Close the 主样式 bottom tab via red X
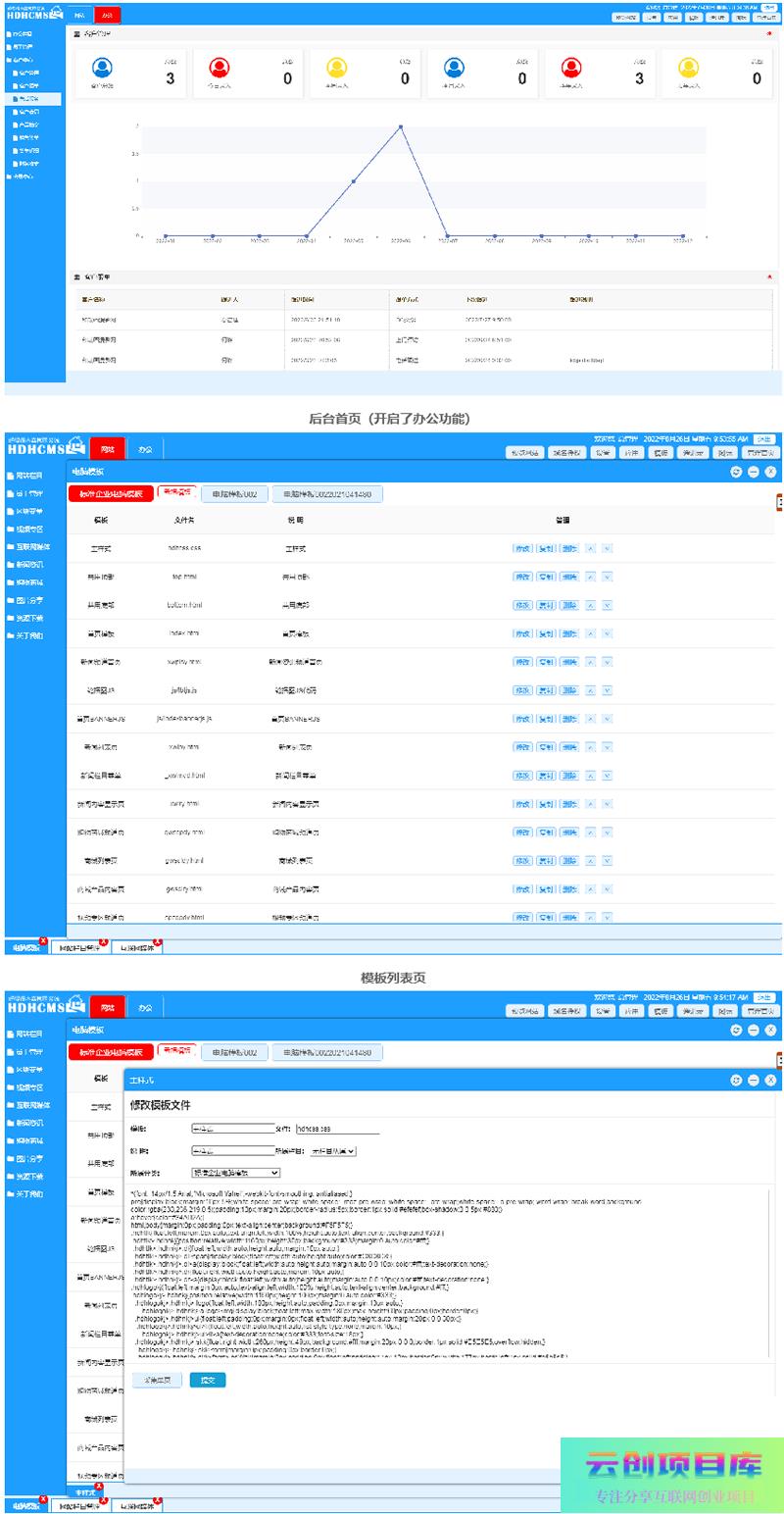This screenshot has height=1514, width=784. click(x=99, y=1488)
